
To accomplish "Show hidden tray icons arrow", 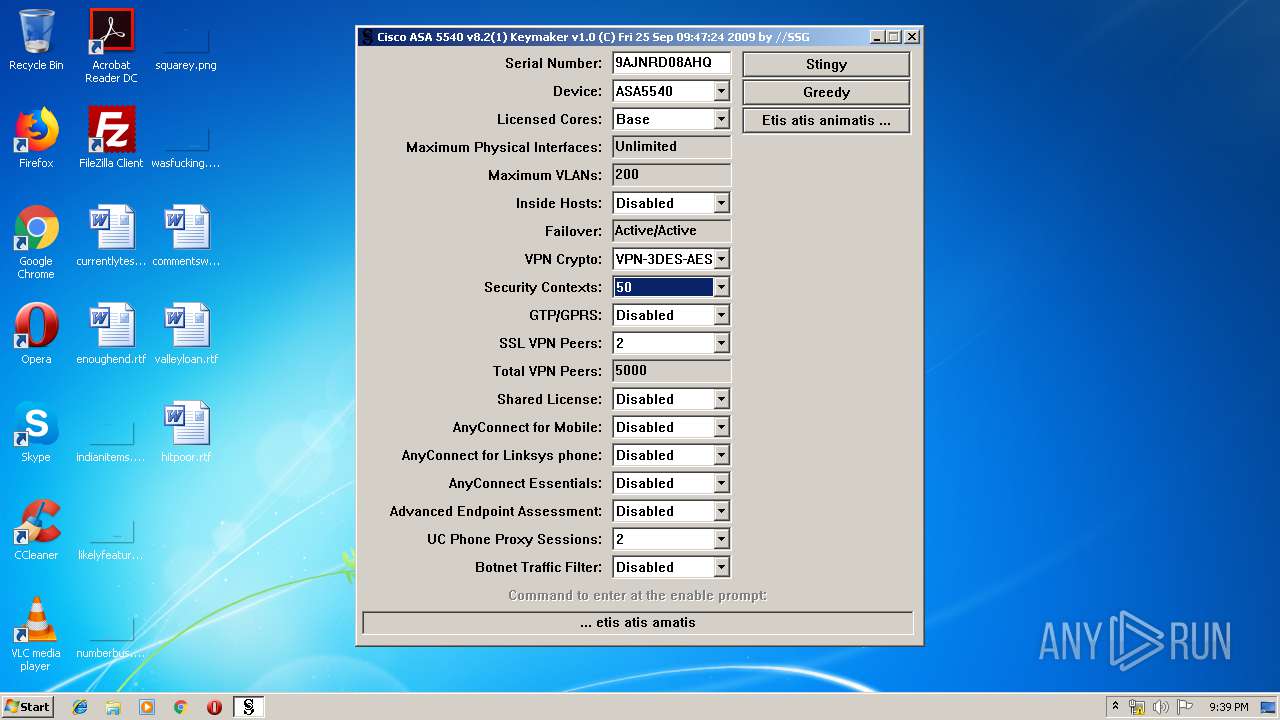I will pyautogui.click(x=1115, y=707).
